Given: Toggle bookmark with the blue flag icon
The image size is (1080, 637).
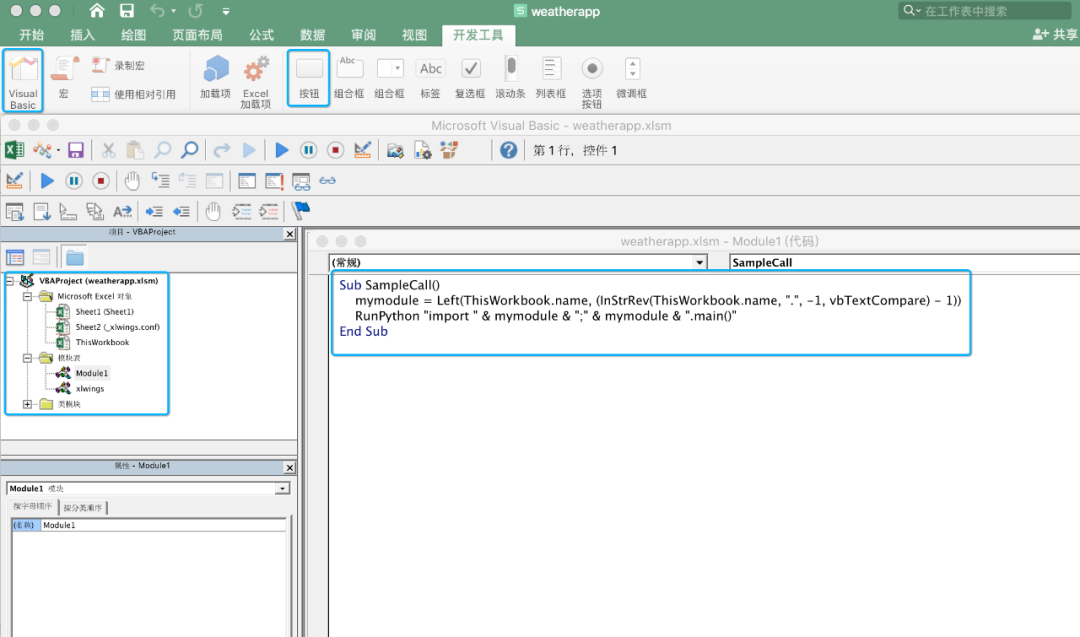Looking at the screenshot, I should point(301,210).
